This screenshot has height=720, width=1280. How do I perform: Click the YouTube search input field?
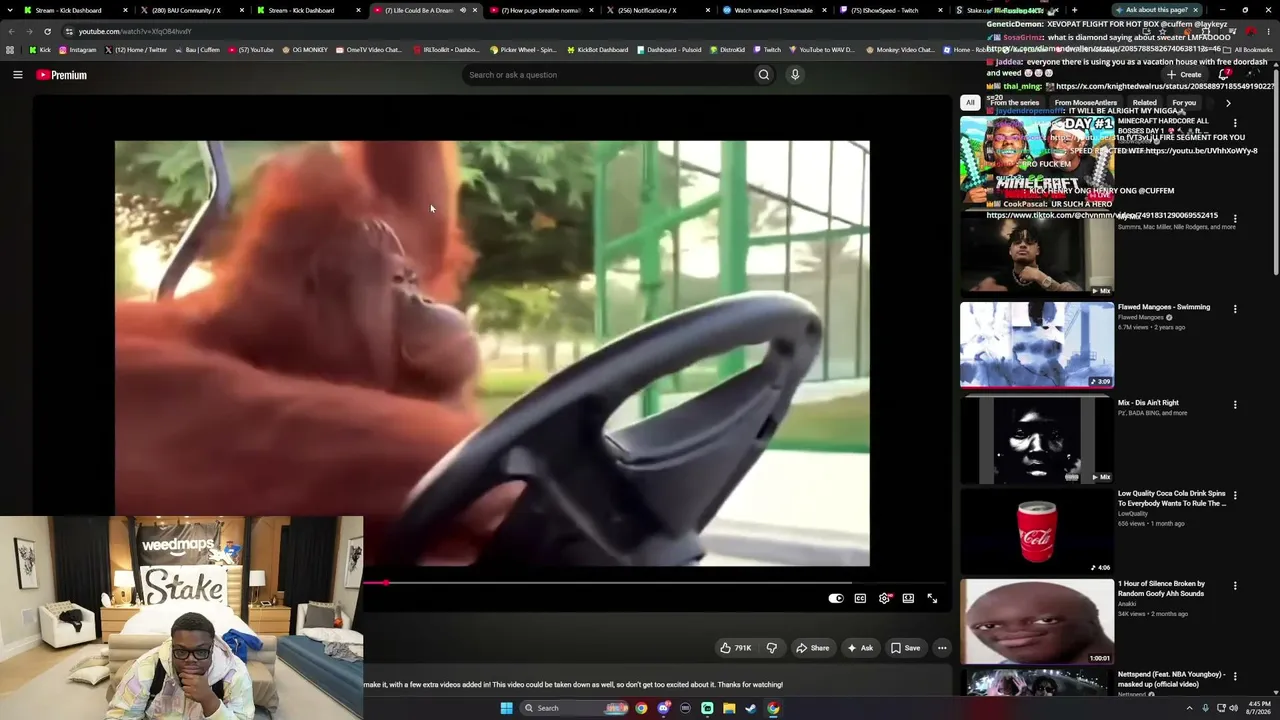[x=608, y=75]
